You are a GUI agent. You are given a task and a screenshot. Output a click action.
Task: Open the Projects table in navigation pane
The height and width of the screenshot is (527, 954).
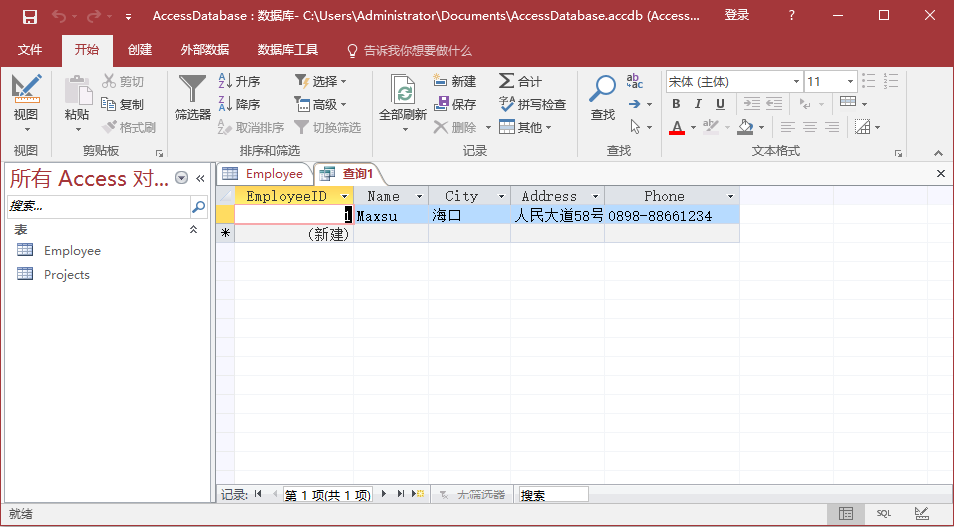[x=66, y=275]
